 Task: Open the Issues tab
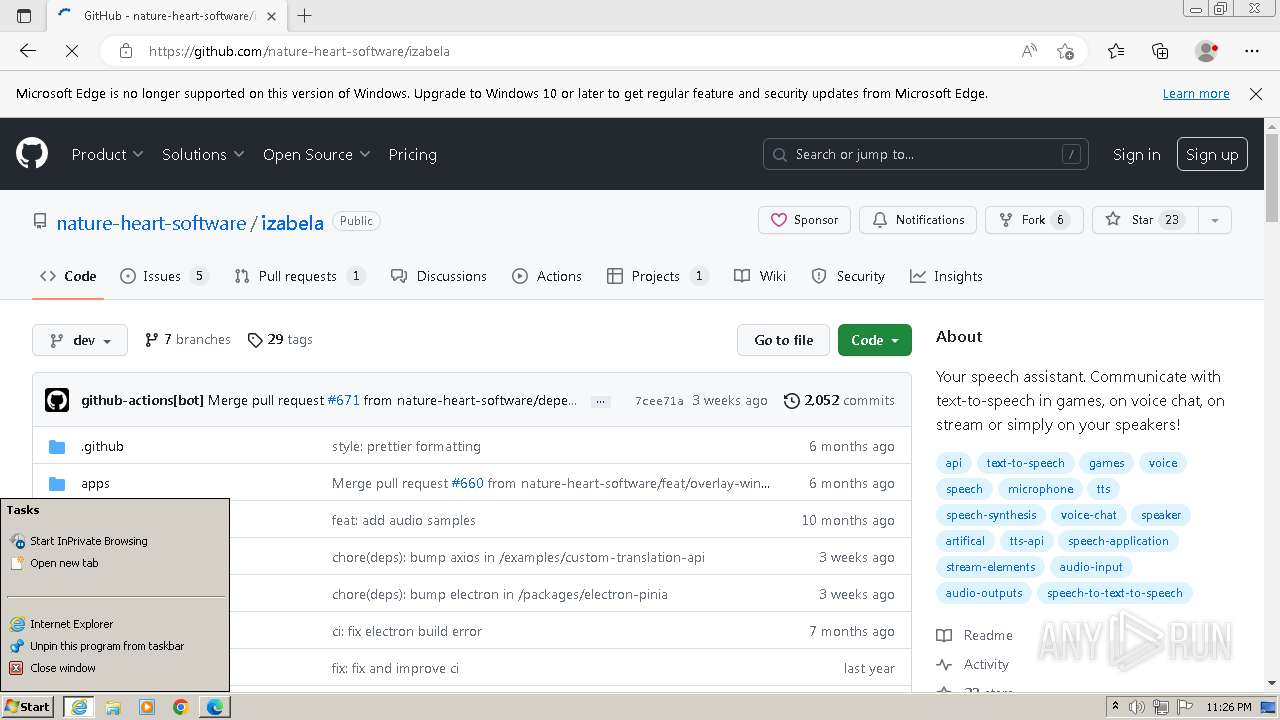(x=163, y=276)
